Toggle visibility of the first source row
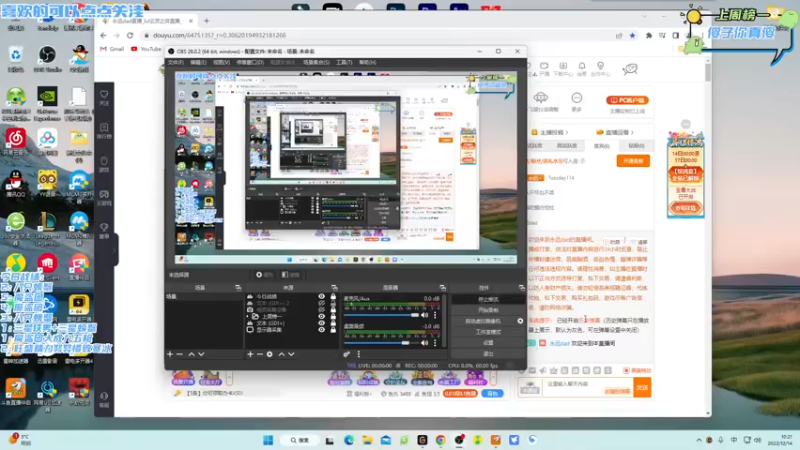 [321, 296]
